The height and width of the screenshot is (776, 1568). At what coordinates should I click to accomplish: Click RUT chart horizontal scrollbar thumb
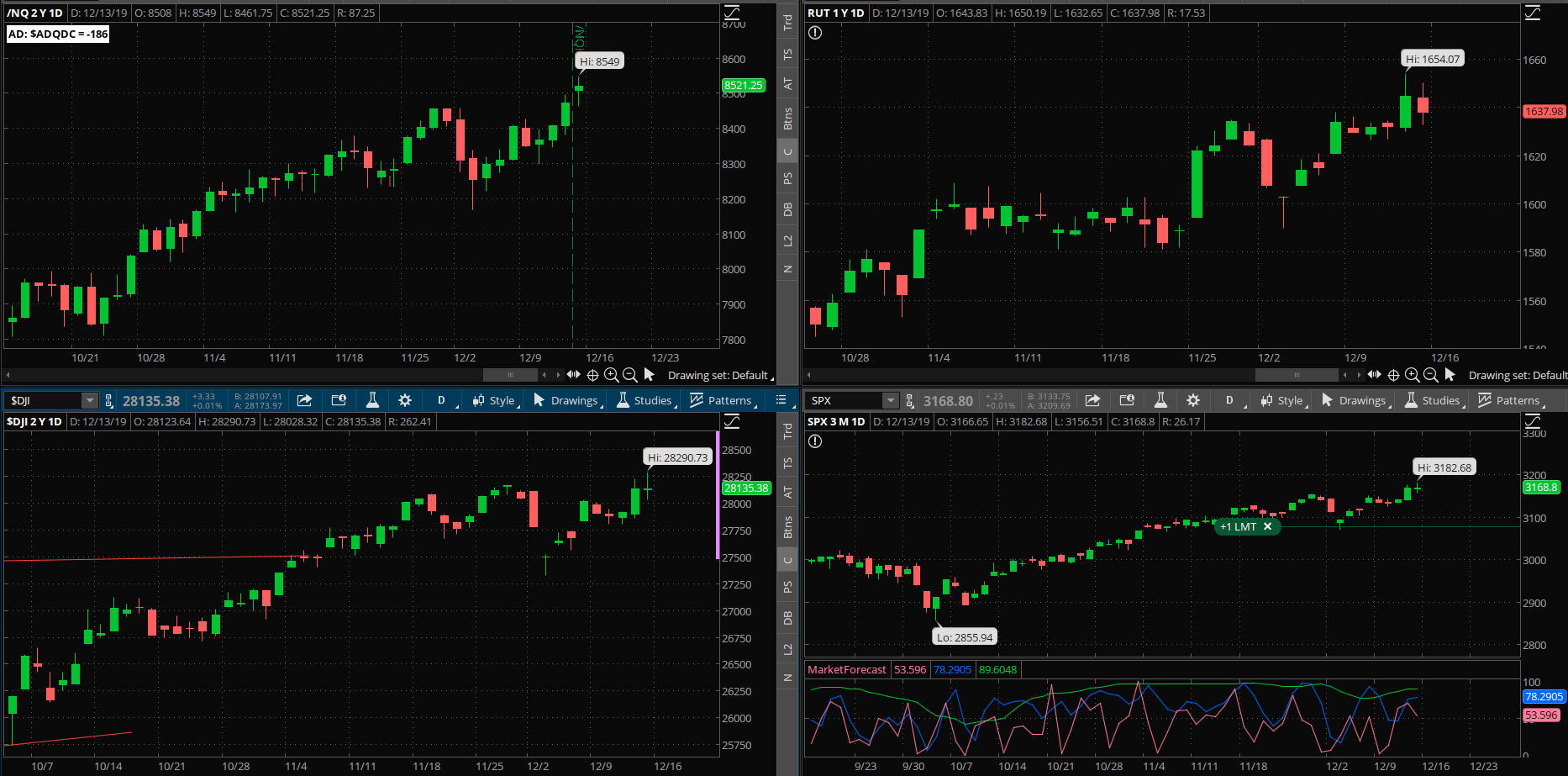click(x=1297, y=375)
